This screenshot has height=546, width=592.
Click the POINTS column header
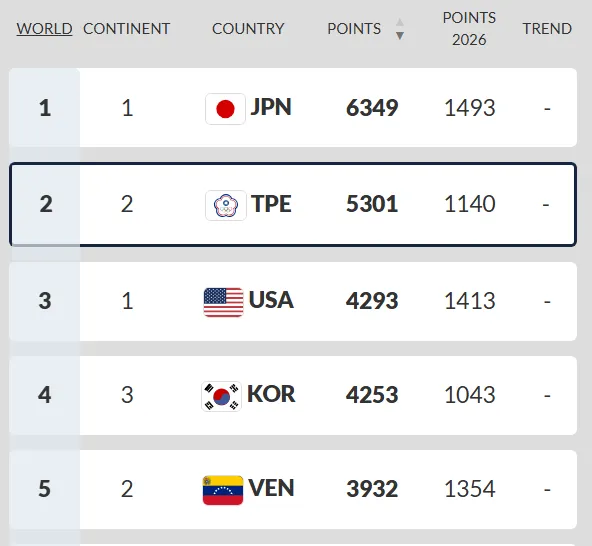(x=354, y=29)
